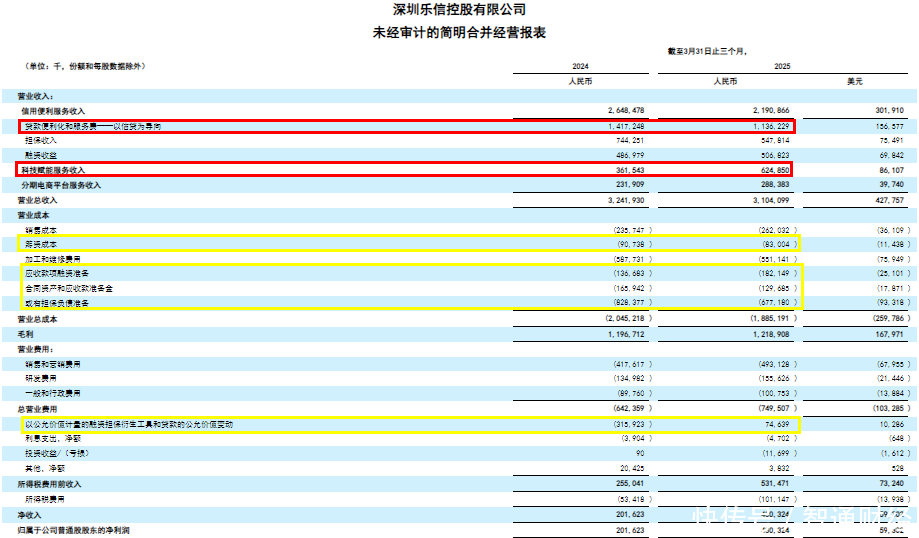This screenshot has height=538, width=919.
Task: Select the value 3,241,930 in 2024 column
Action: [633, 201]
